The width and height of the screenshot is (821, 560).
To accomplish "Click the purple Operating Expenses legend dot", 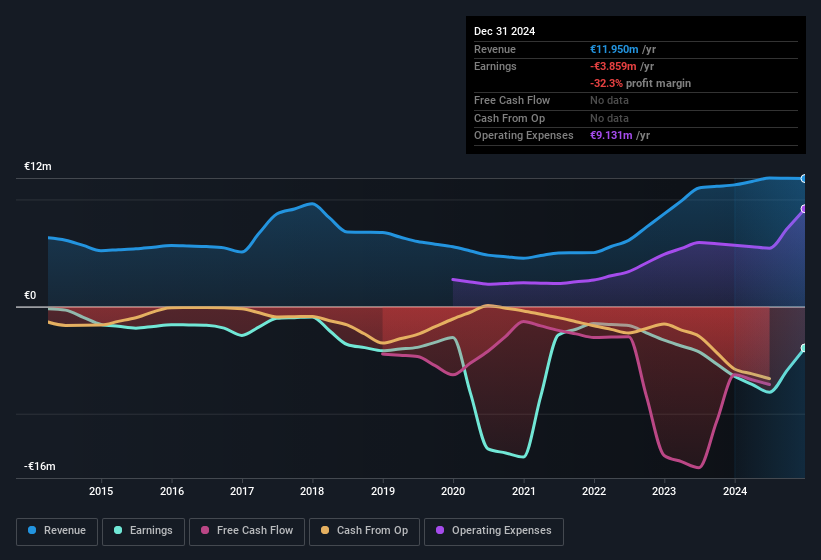I will click(x=441, y=531).
